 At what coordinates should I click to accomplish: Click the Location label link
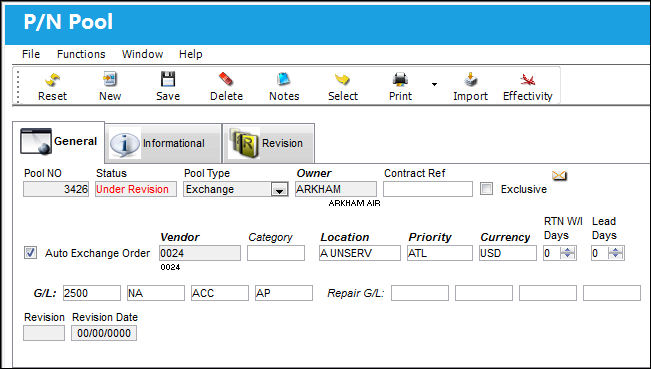tap(345, 237)
